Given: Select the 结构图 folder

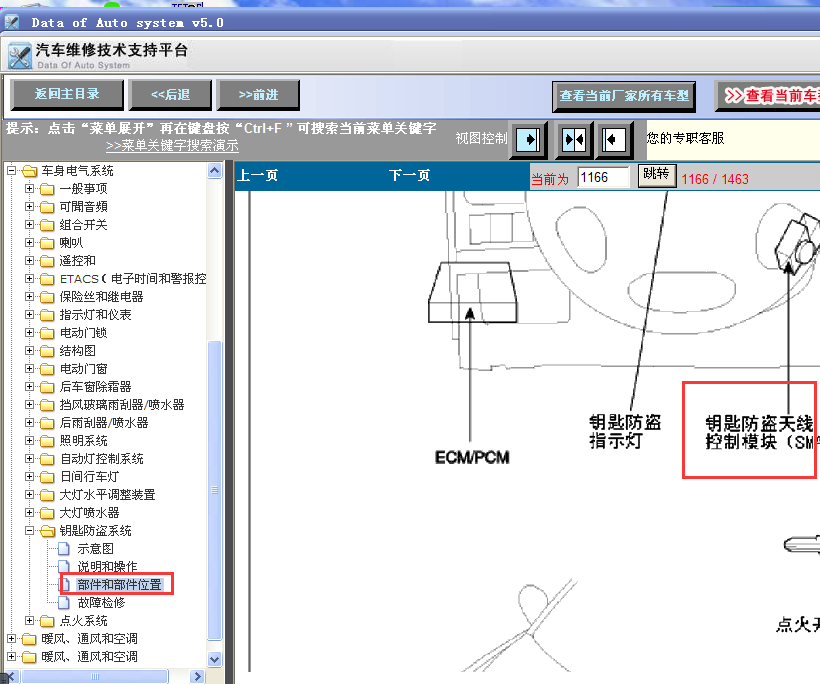Looking at the screenshot, I should [x=77, y=350].
